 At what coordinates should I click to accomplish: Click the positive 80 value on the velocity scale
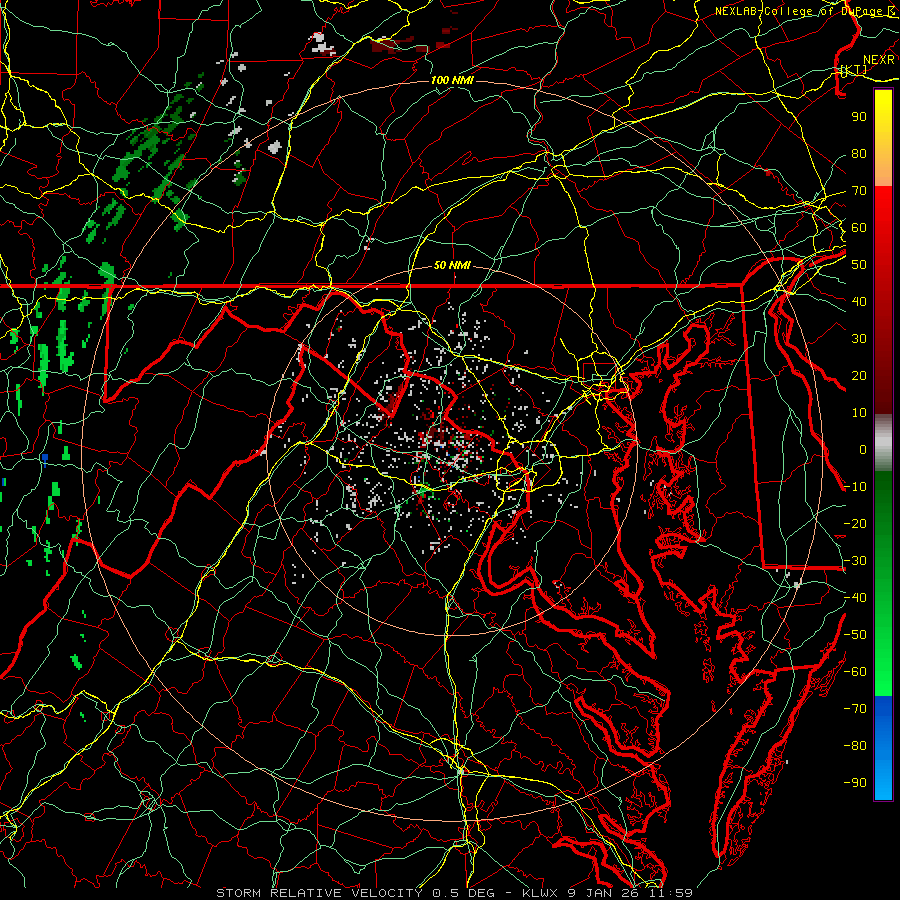[x=859, y=153]
